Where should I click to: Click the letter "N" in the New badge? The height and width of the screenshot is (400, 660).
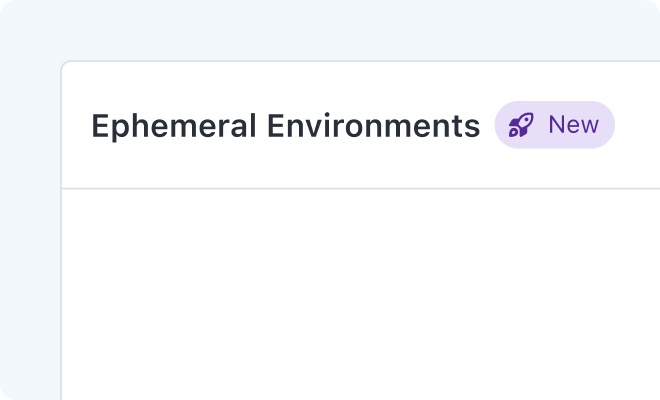point(556,125)
